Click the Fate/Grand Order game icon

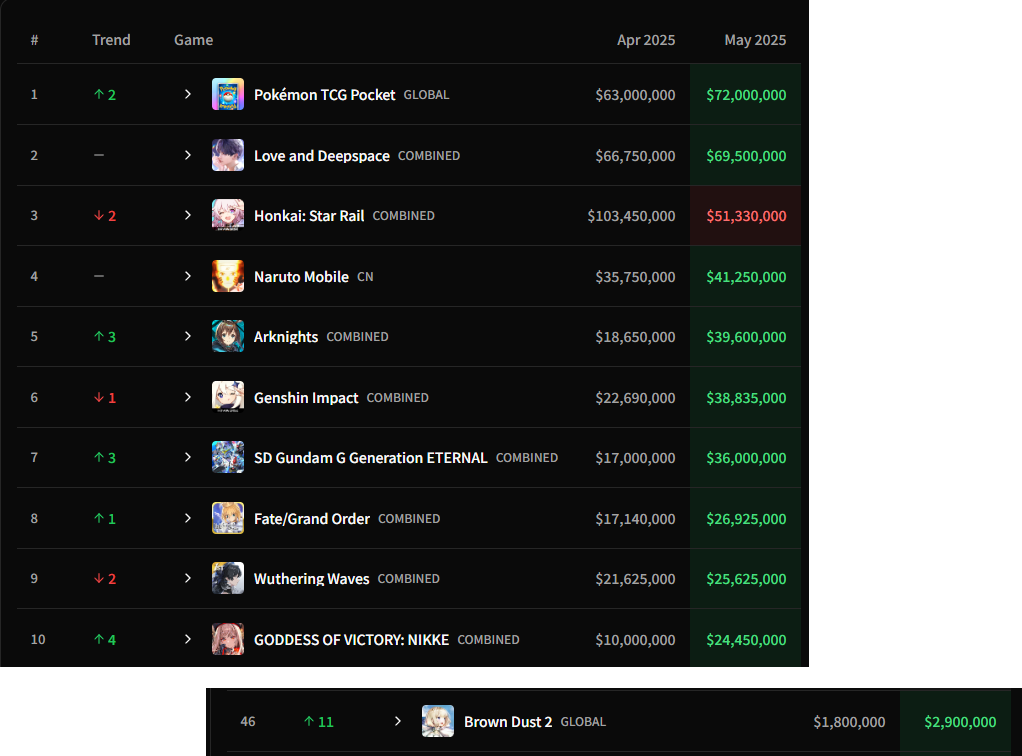click(227, 518)
